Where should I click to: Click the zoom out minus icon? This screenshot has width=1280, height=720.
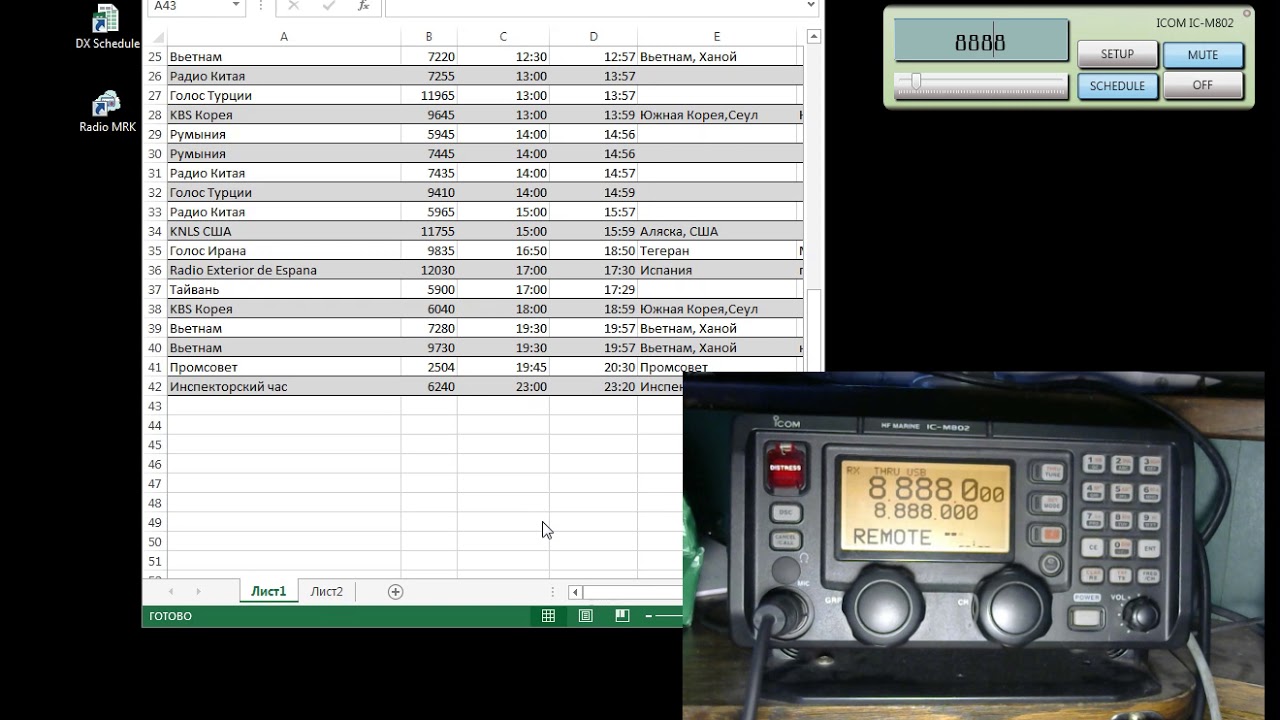649,616
